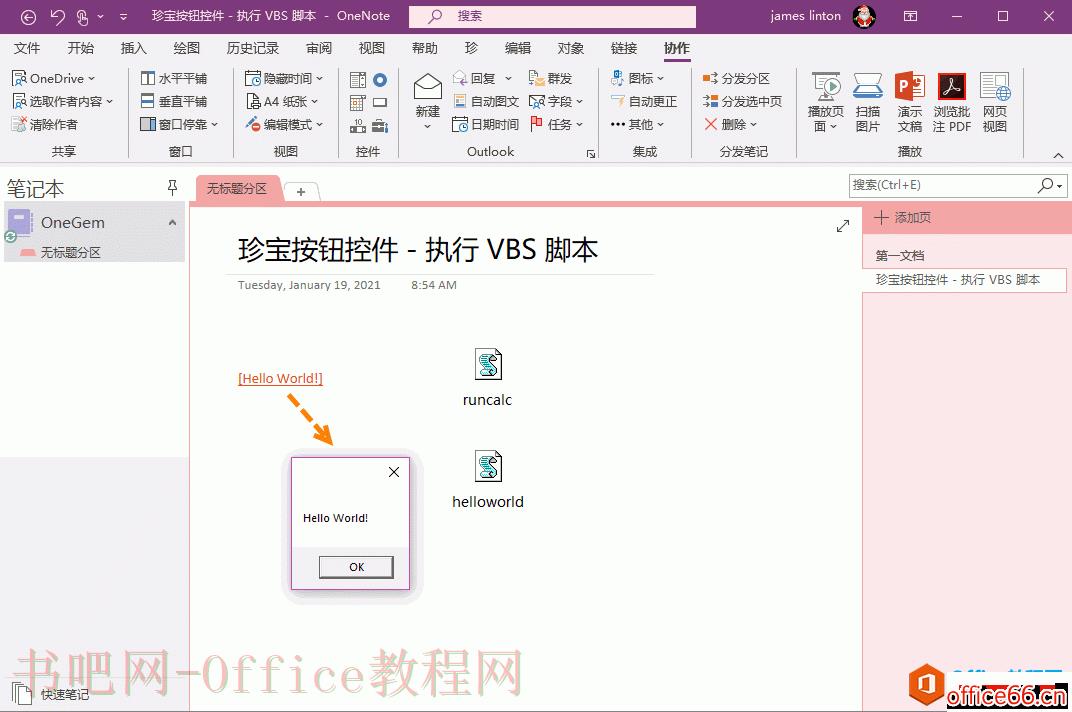The height and width of the screenshot is (712, 1072).
Task: Click james linton account avatar
Action: (864, 16)
